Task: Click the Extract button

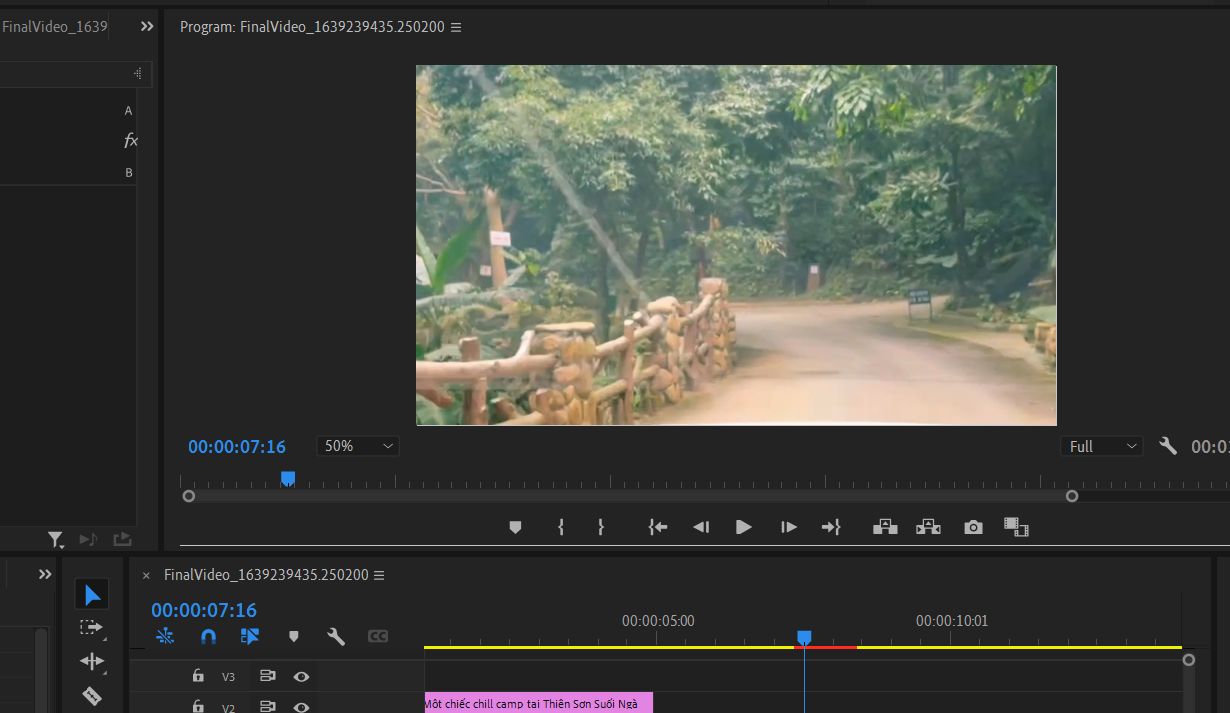Action: pos(929,527)
